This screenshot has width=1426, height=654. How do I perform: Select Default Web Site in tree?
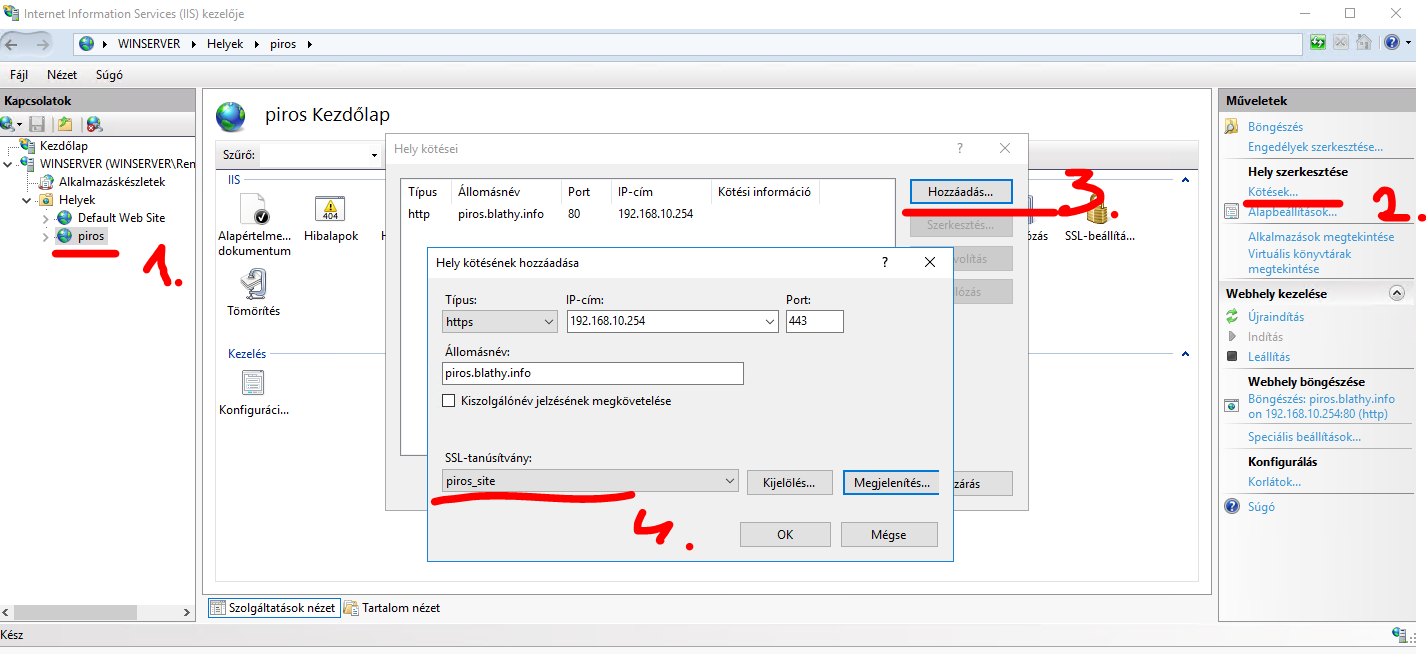tap(121, 218)
